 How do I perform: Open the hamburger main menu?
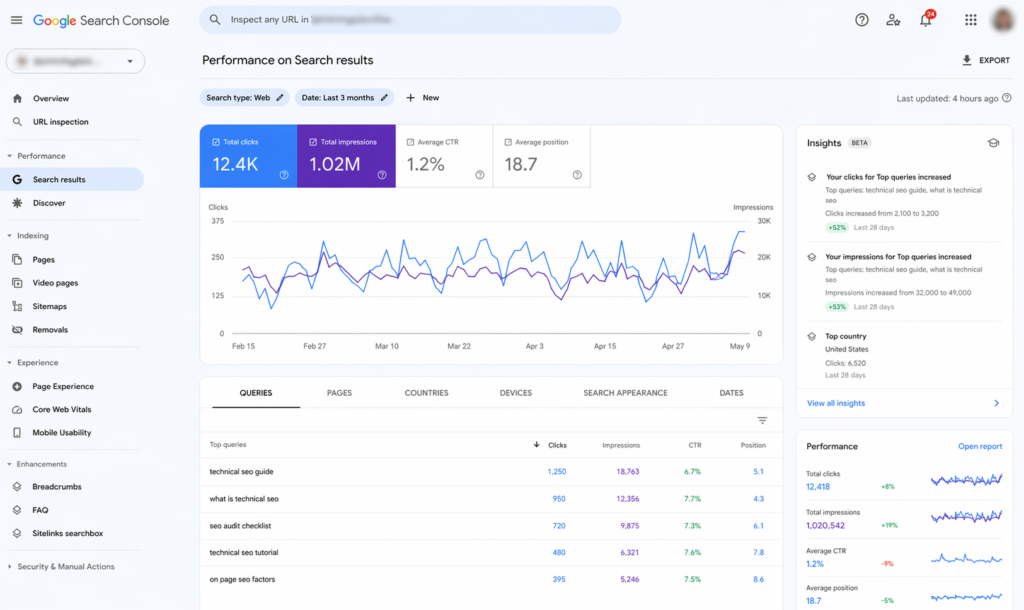click(x=16, y=20)
